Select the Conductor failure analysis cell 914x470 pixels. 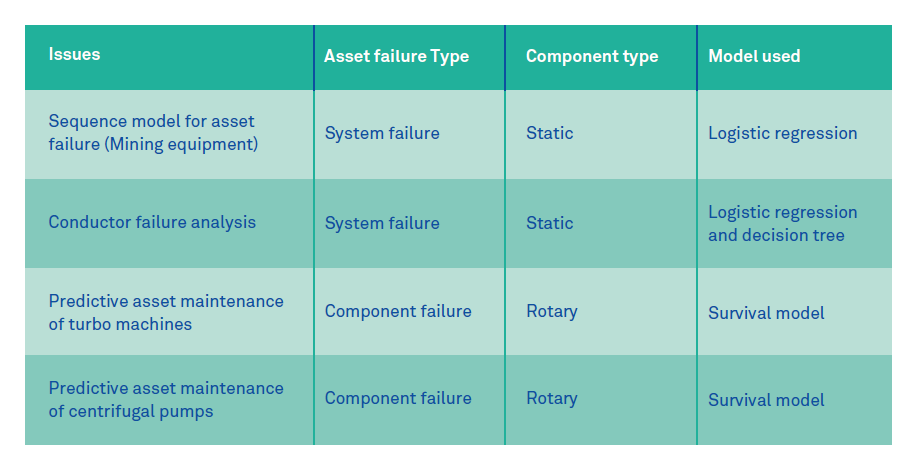point(152,223)
